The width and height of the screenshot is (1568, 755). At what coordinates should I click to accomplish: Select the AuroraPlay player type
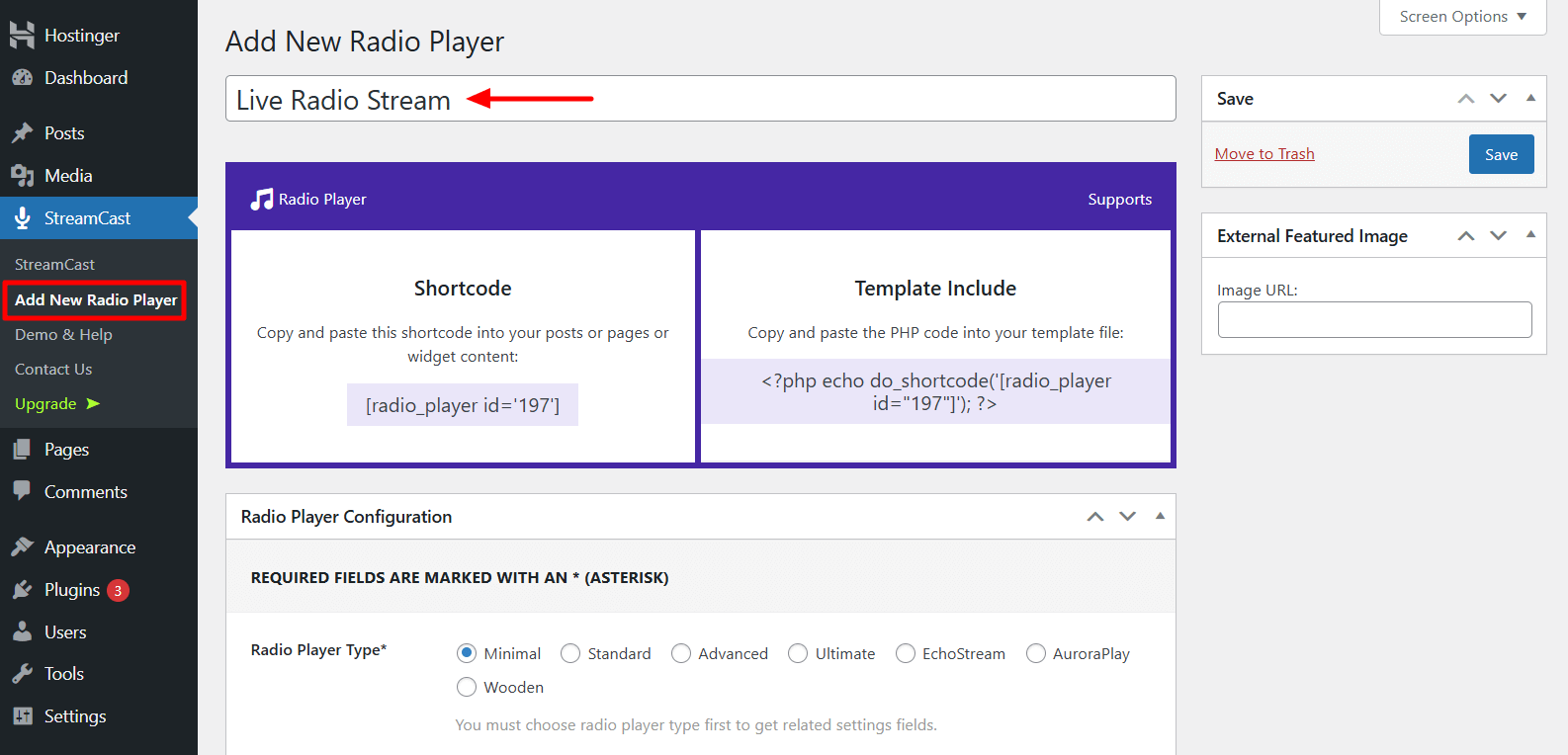click(x=1036, y=653)
